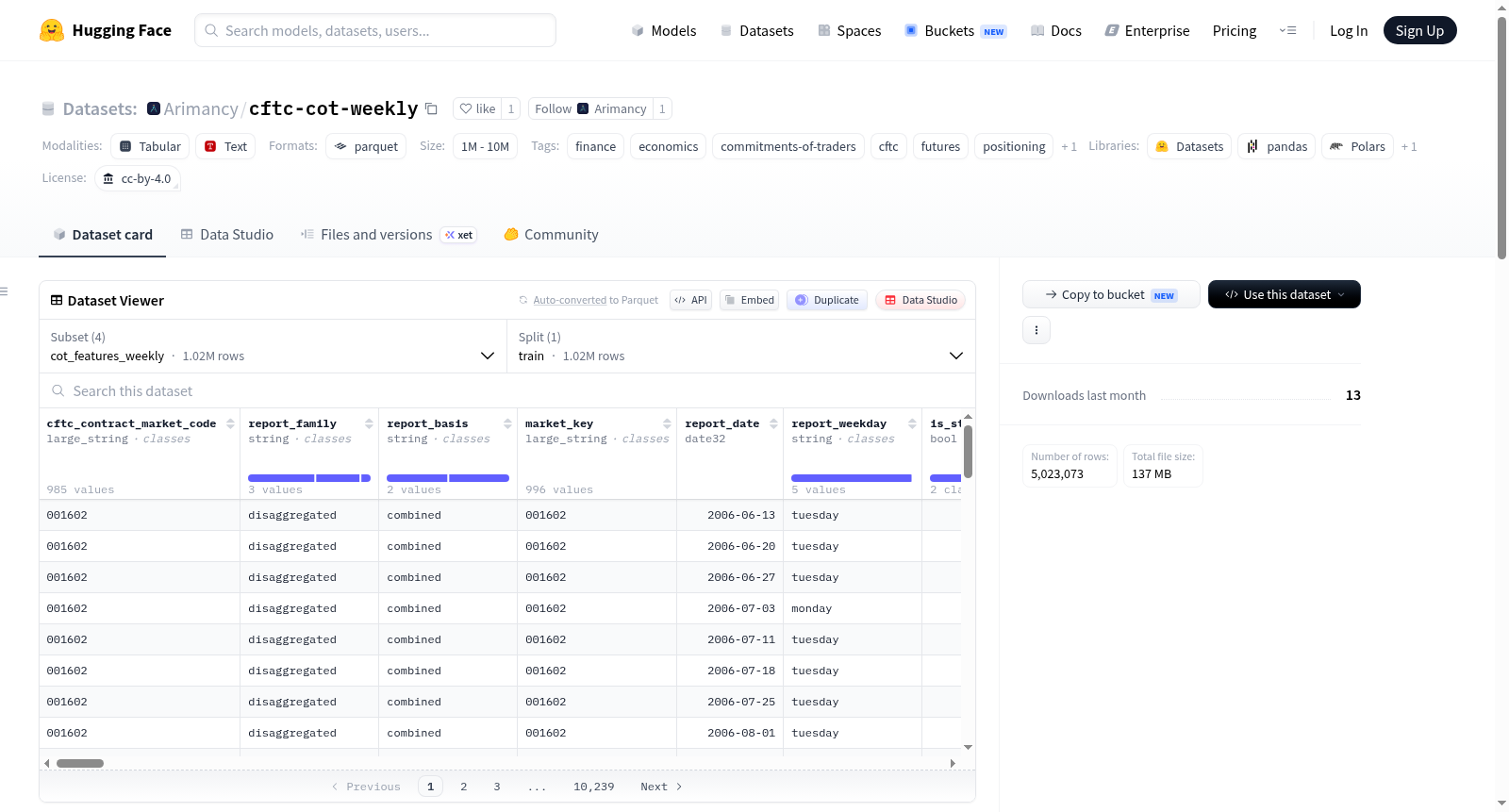1509x812 pixels.
Task: Open the Pricing page
Action: [x=1235, y=30]
